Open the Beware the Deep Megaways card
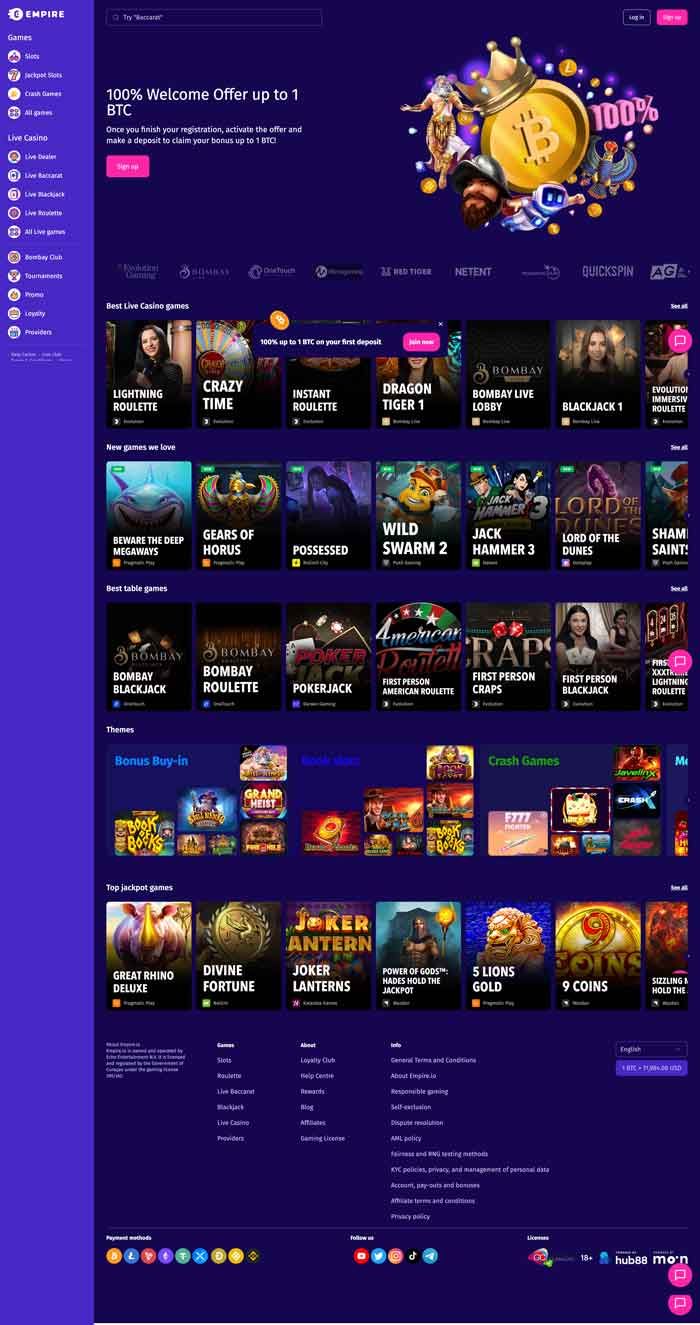This screenshot has width=700, height=1325. click(x=149, y=515)
